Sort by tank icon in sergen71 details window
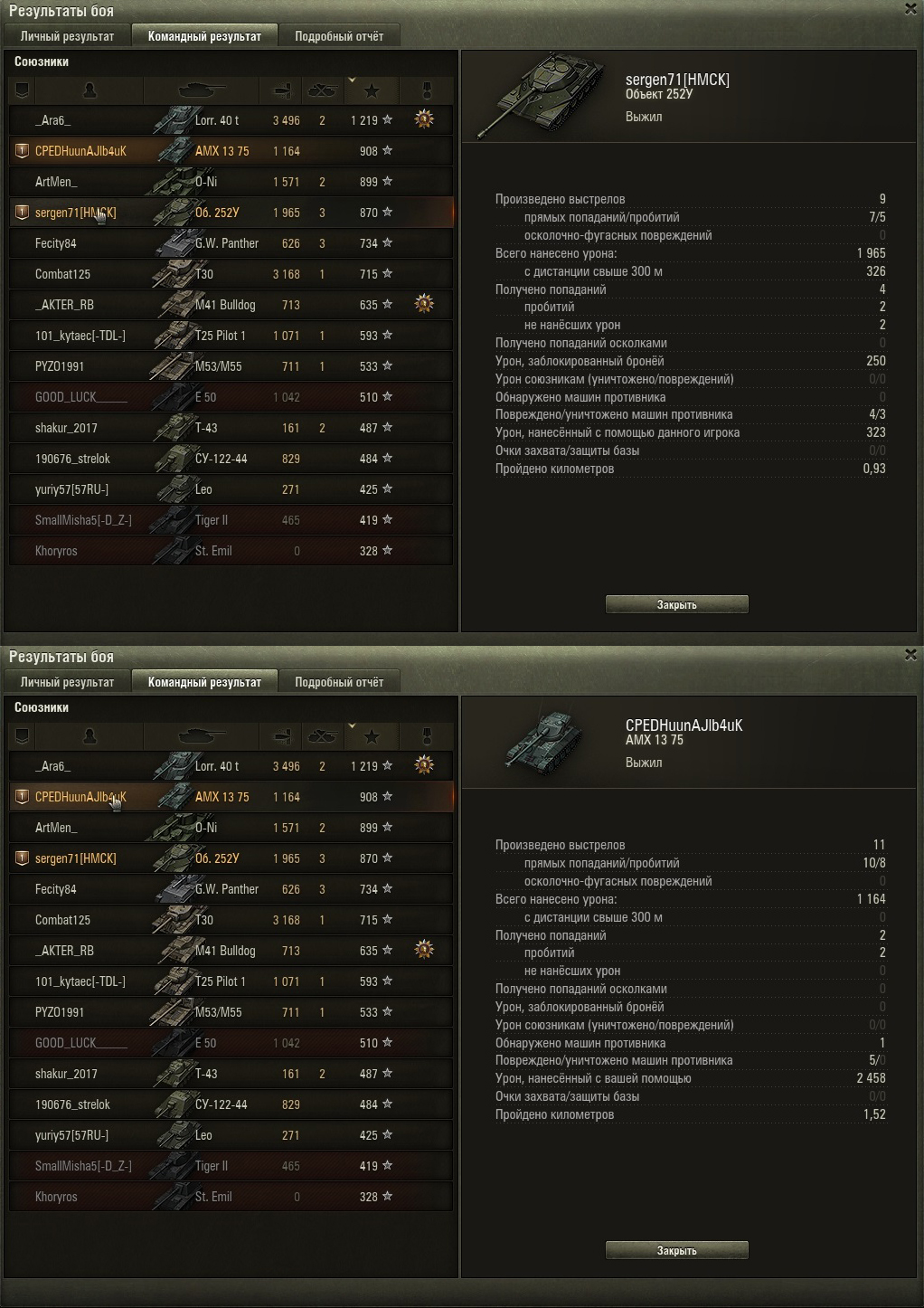The width and height of the screenshot is (924, 1308). (201, 90)
